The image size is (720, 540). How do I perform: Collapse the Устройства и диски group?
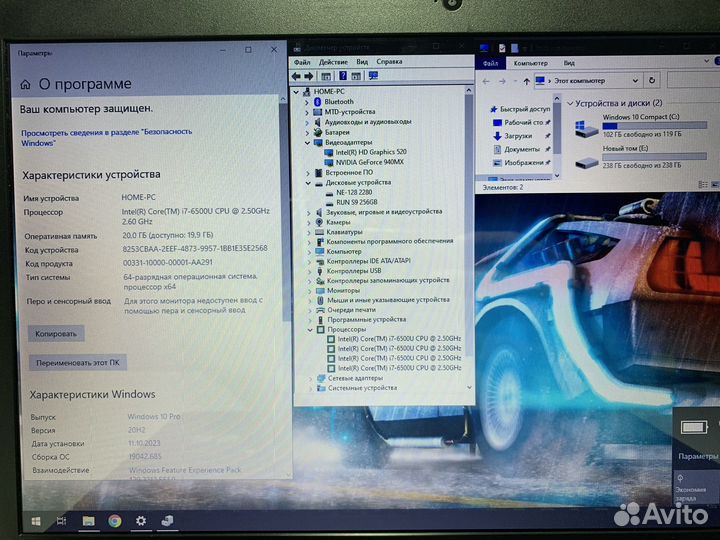570,103
